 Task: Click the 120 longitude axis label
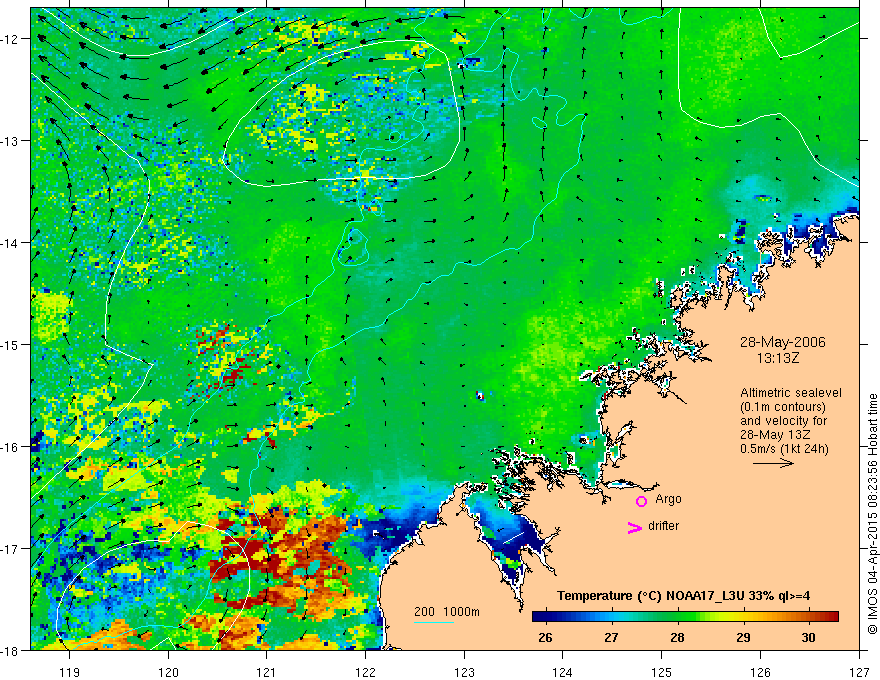pyautogui.click(x=168, y=672)
